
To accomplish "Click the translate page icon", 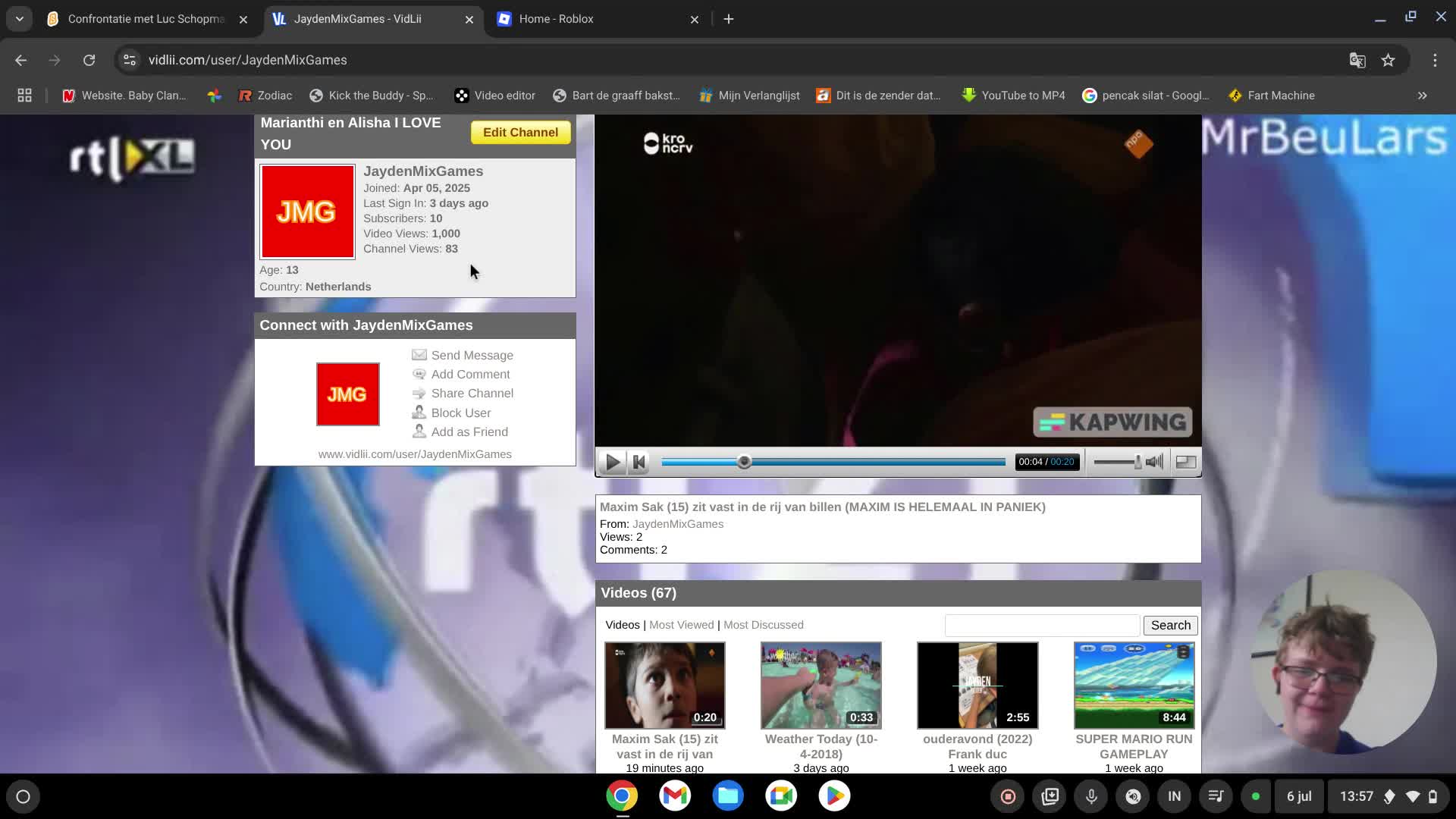I will pyautogui.click(x=1357, y=60).
